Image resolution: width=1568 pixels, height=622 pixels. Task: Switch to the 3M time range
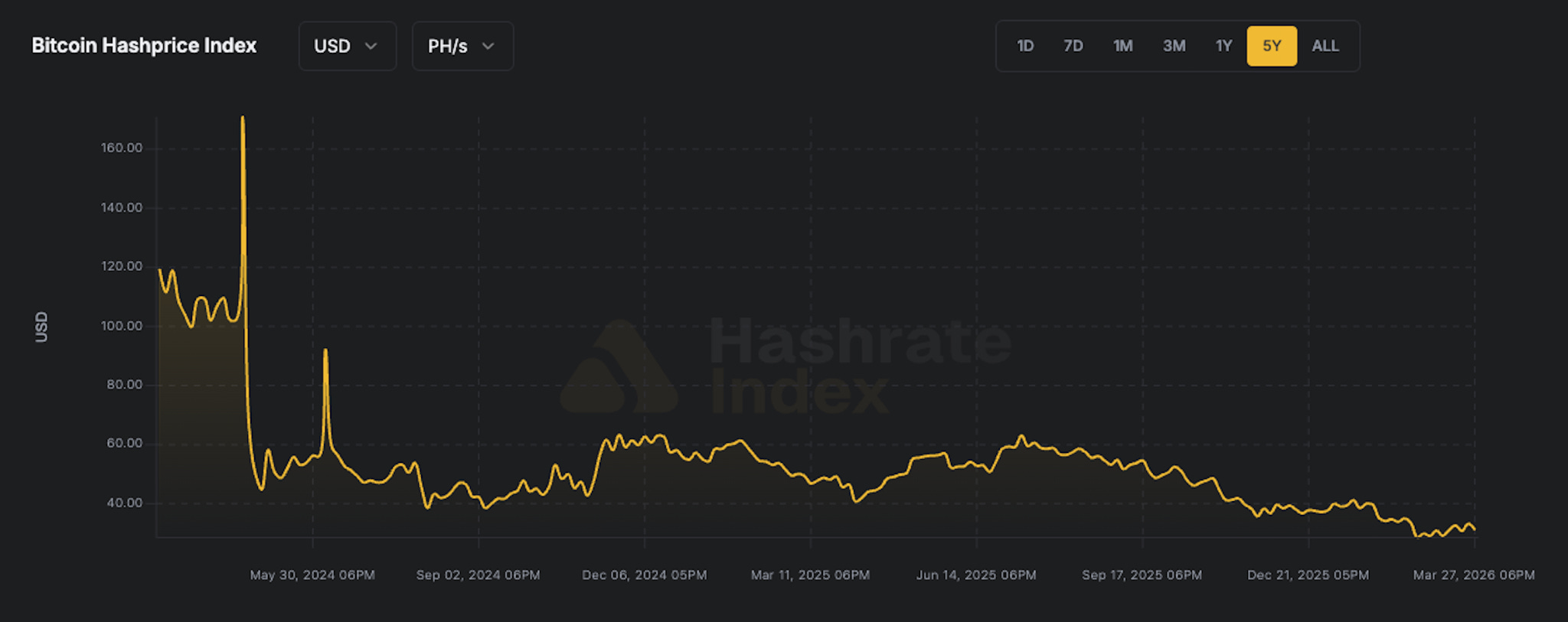click(1174, 46)
